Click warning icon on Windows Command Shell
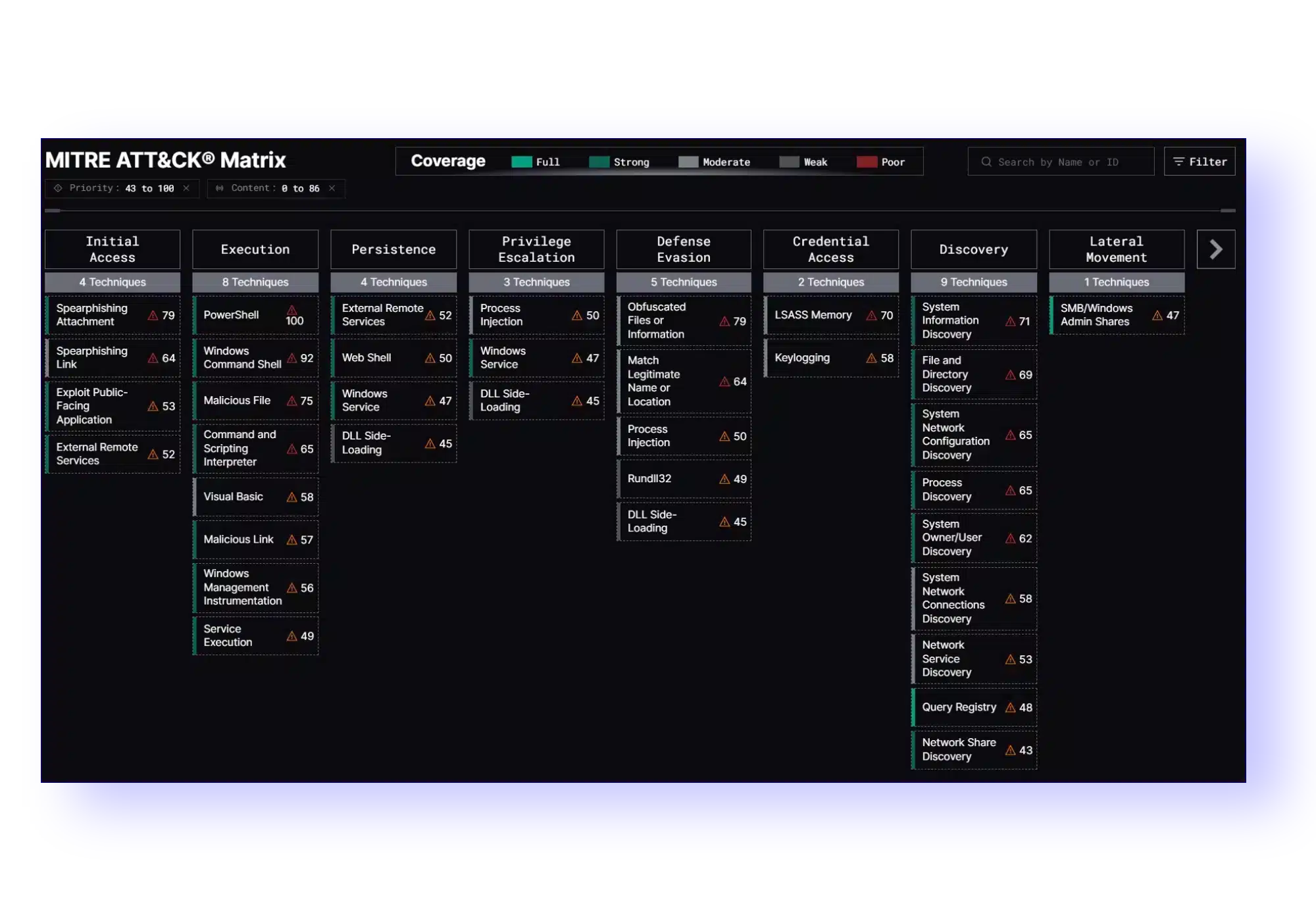1316x921 pixels. pos(292,358)
